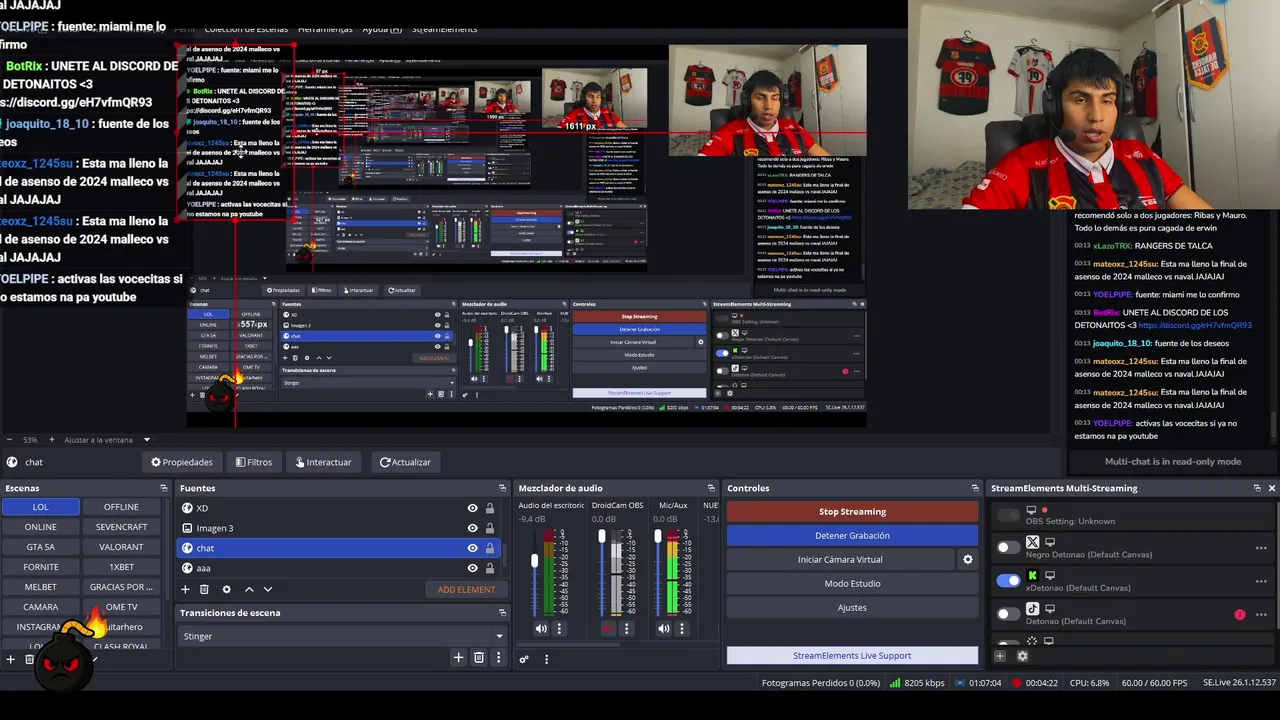Enable Negro Detonao X stream toggle

[x=1008, y=547]
